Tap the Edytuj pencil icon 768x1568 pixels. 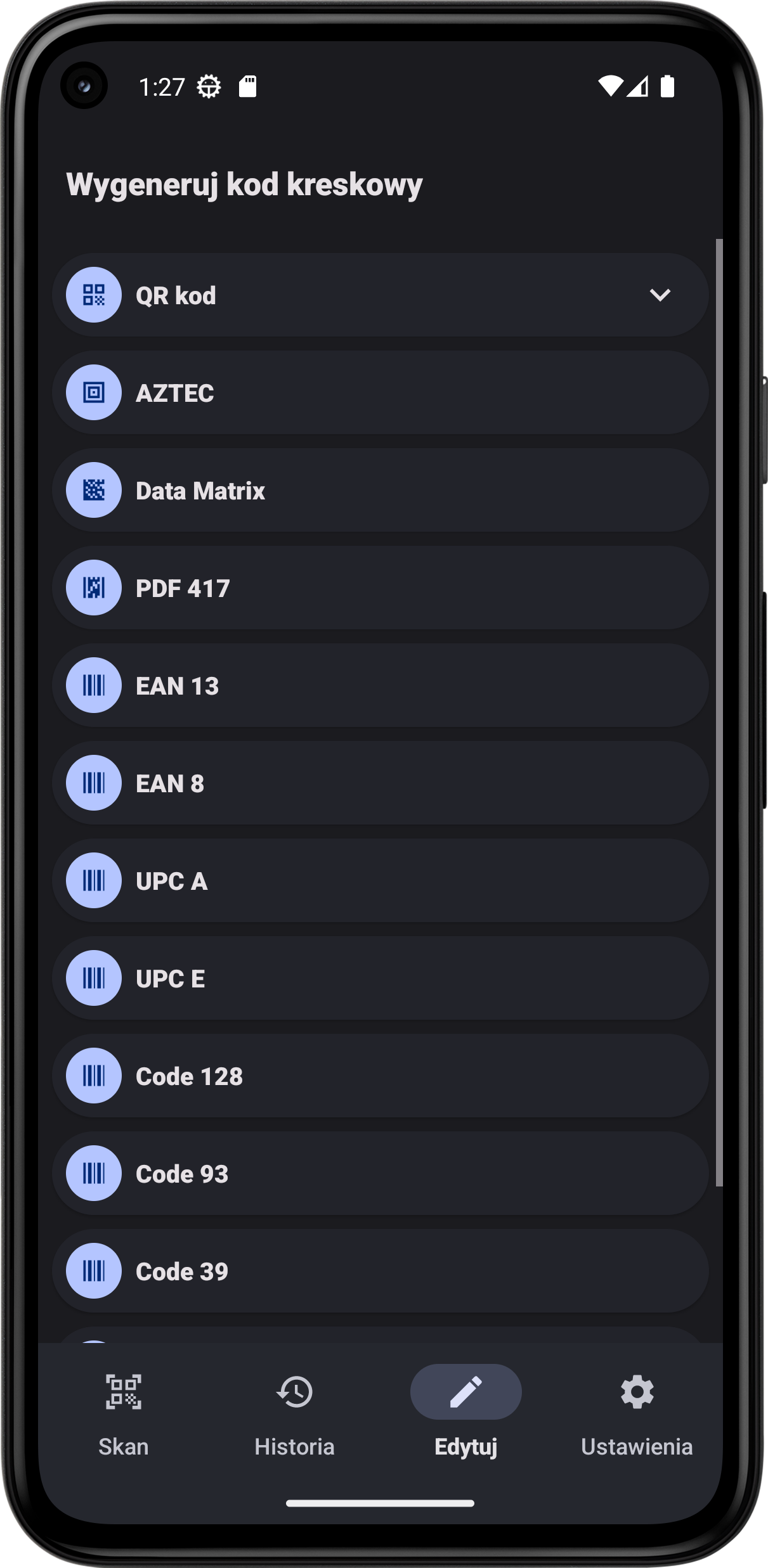point(466,1392)
